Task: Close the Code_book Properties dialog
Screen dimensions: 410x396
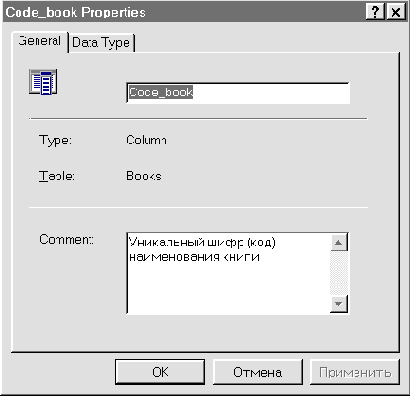Action: 395,12
